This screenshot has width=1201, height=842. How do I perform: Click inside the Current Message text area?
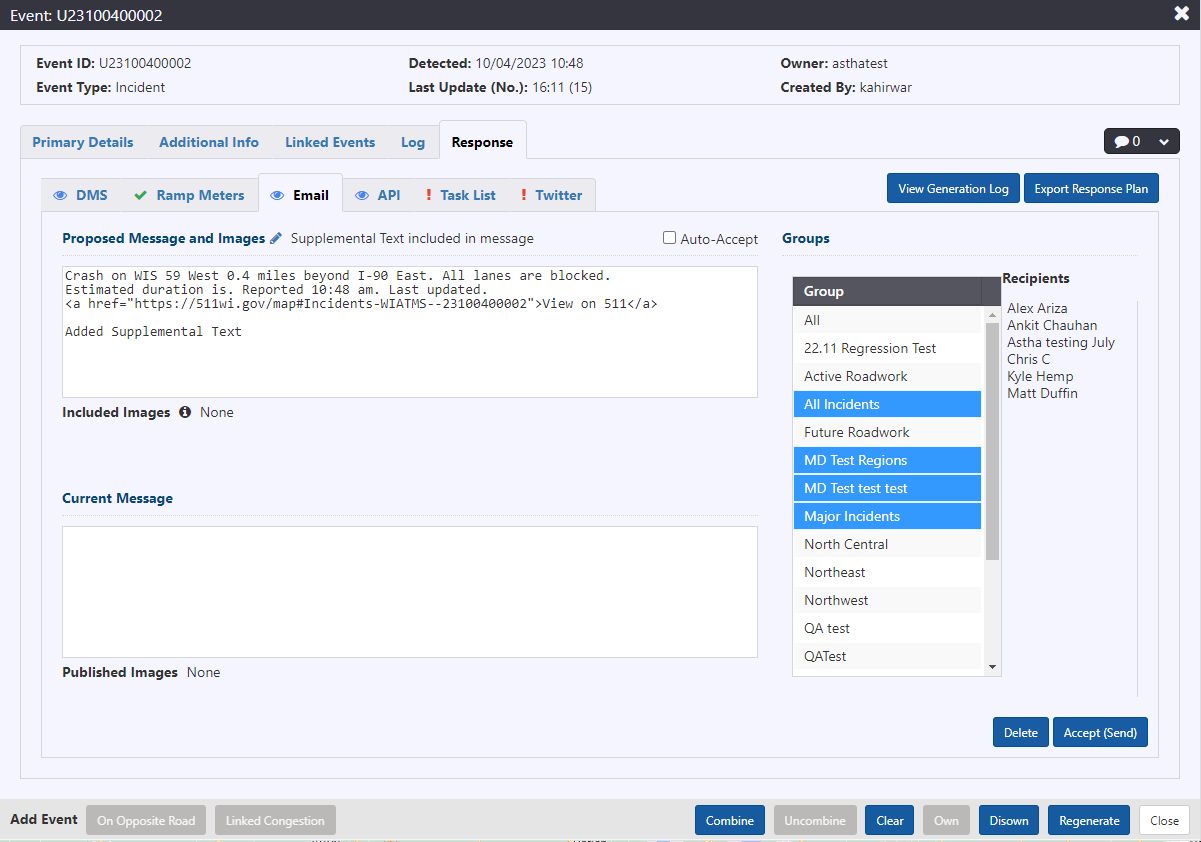coord(410,592)
